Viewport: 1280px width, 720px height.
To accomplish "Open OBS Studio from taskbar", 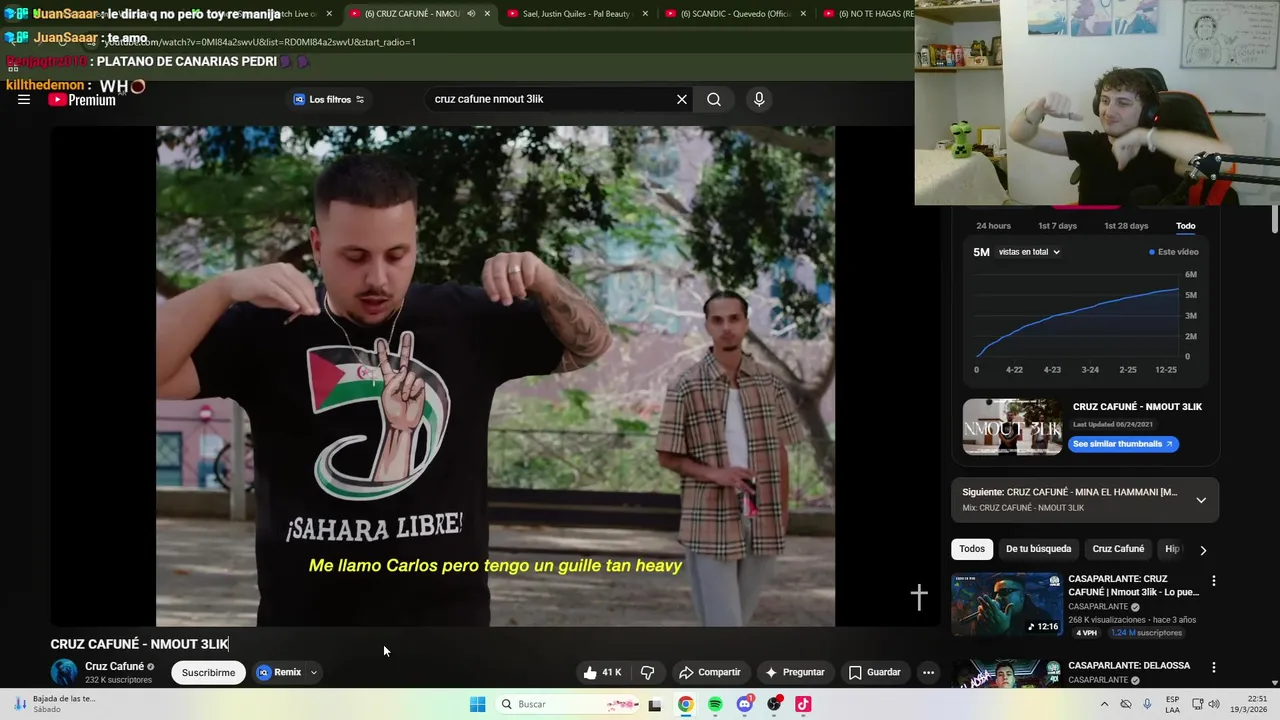I will click(774, 704).
